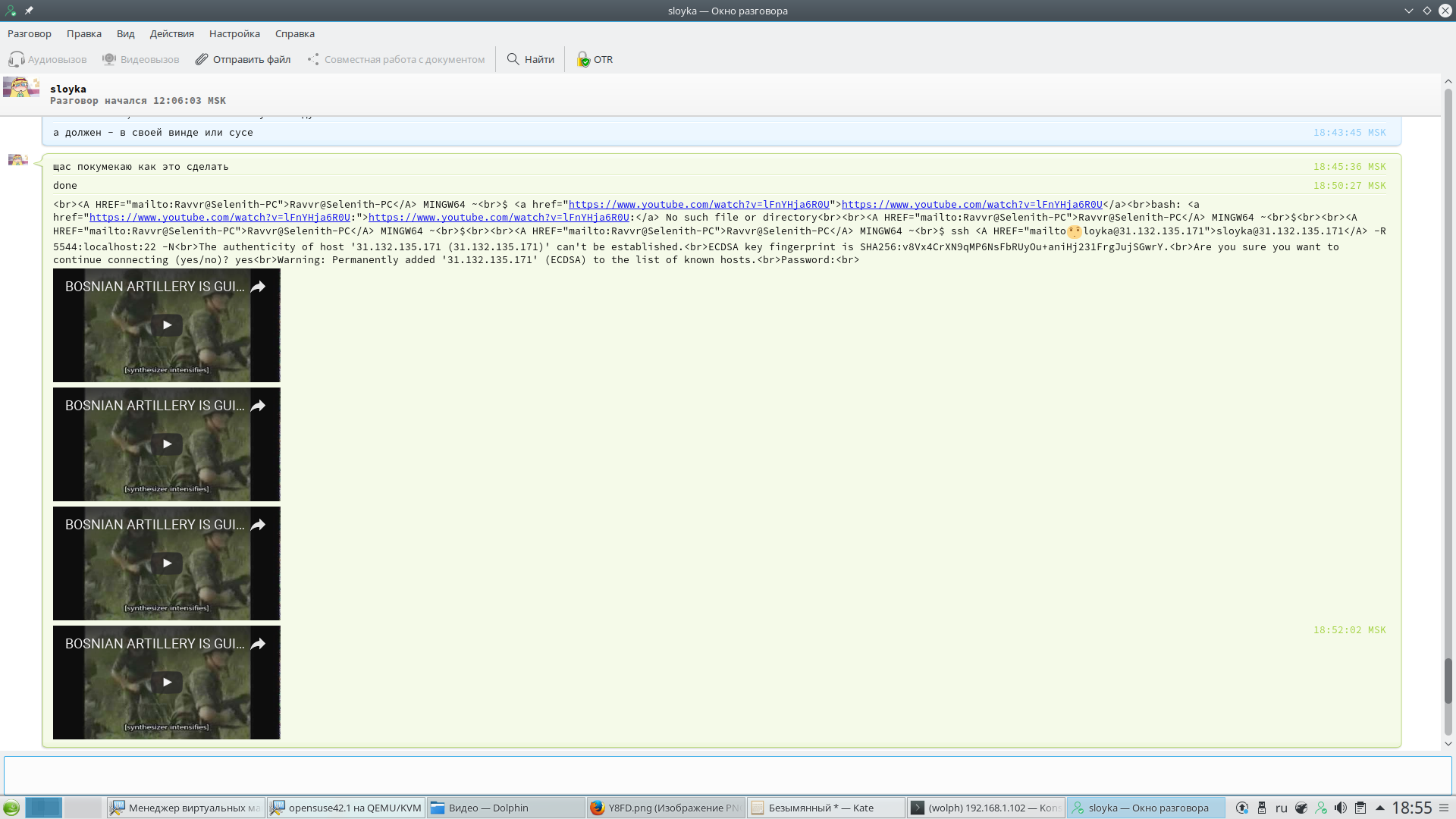Open the Правка menu
The image size is (1456, 819).
tap(84, 33)
